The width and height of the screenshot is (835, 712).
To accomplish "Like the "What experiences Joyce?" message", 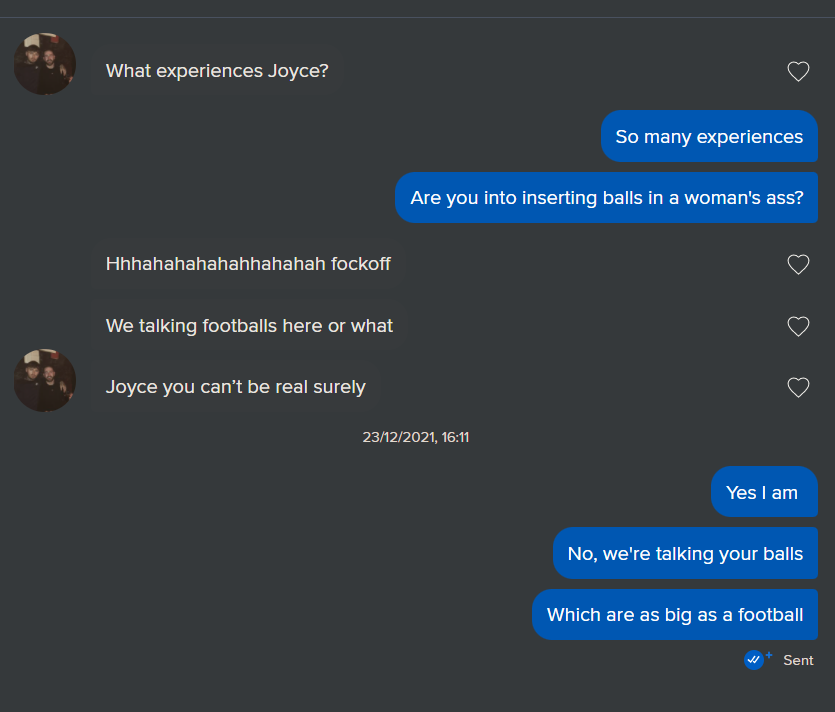I will (798, 71).
